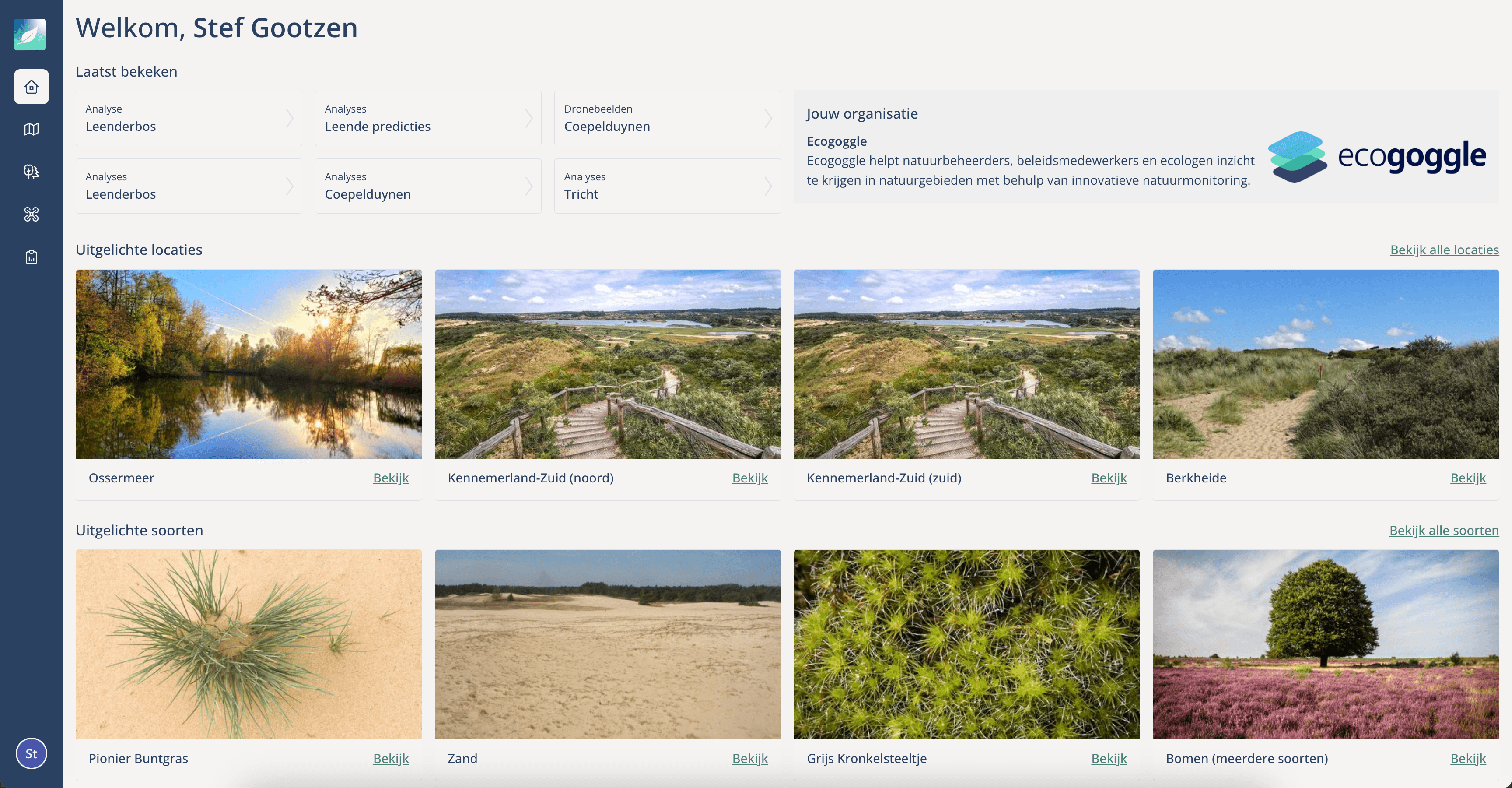
Task: Click the Ecogoggle leaf logo at top left
Action: (x=31, y=35)
